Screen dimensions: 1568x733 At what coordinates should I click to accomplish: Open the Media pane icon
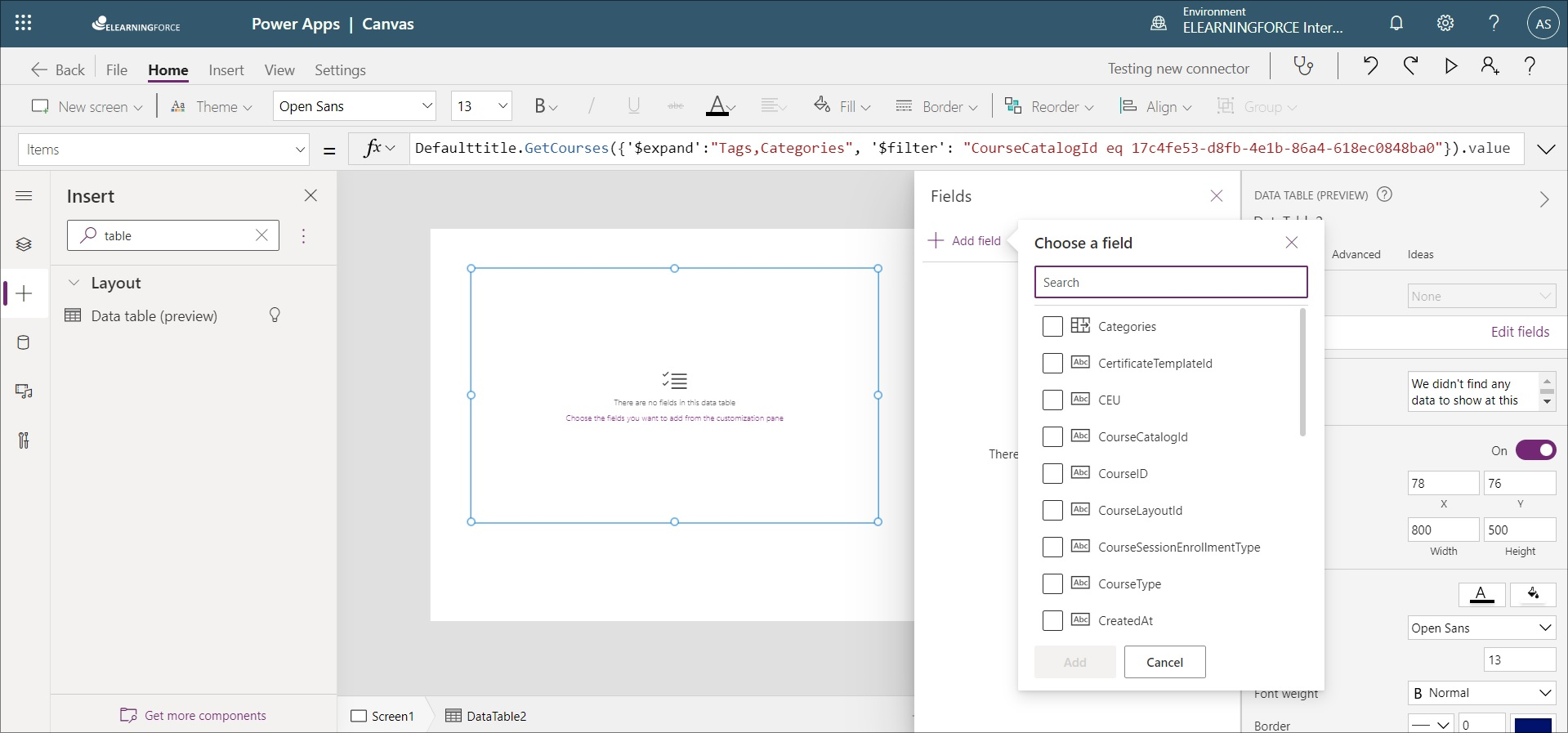[24, 391]
